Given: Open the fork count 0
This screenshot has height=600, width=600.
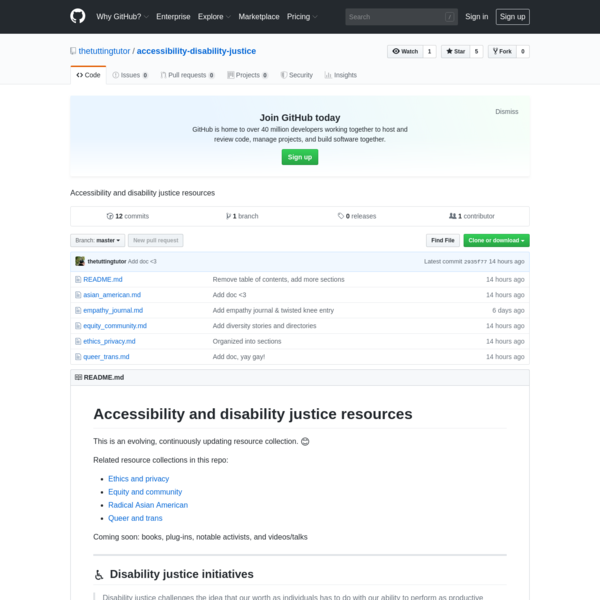Looking at the screenshot, I should pyautogui.click(x=523, y=51).
